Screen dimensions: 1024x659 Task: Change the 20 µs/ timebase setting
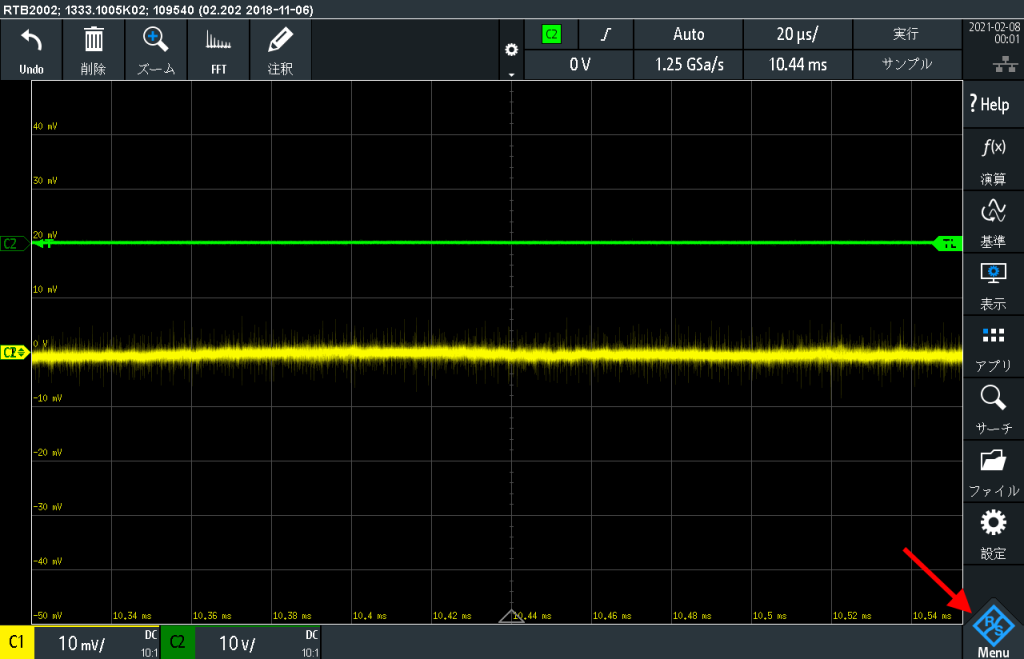797,34
